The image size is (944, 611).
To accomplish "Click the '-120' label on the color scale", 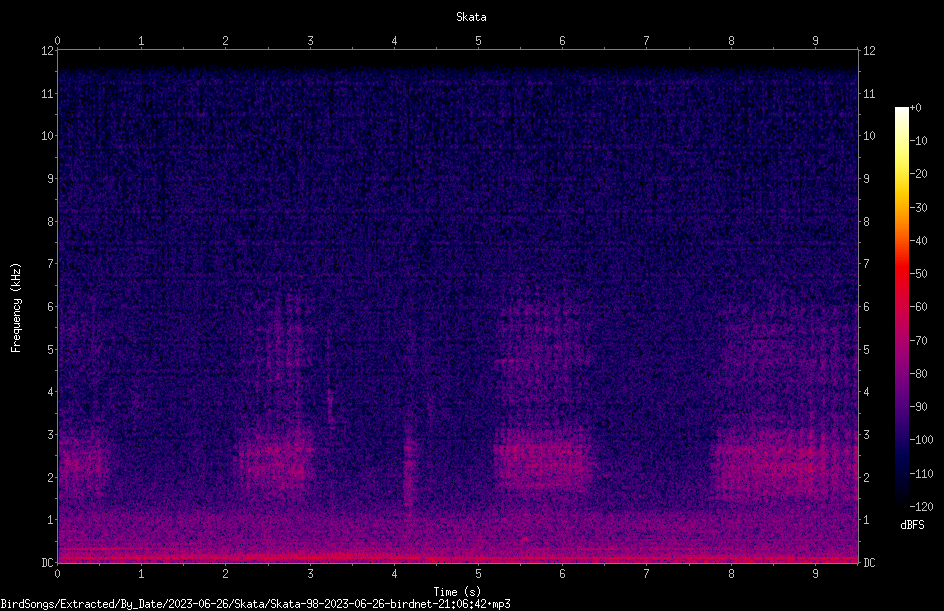I will pos(921,506).
